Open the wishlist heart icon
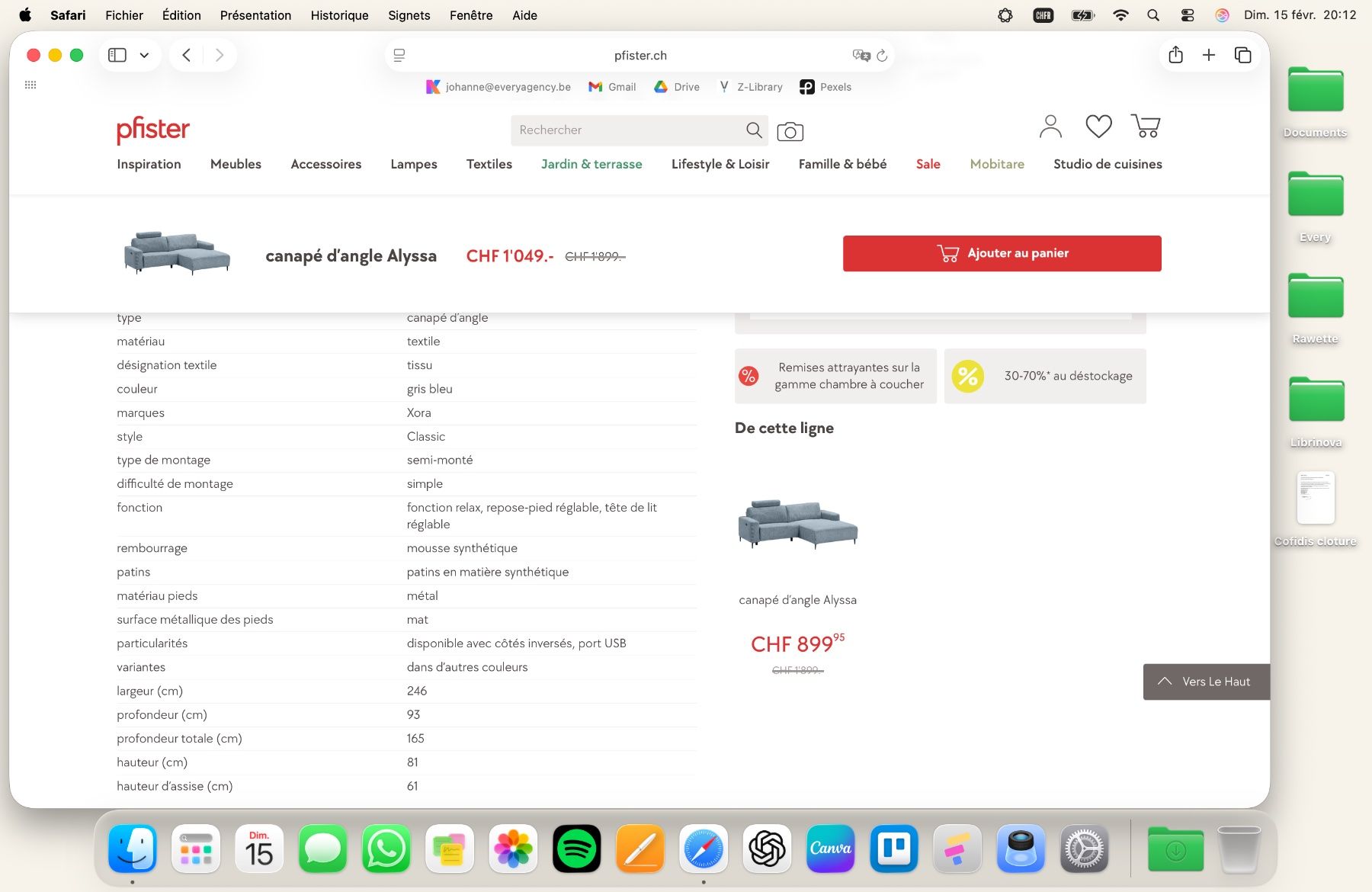 1098,127
